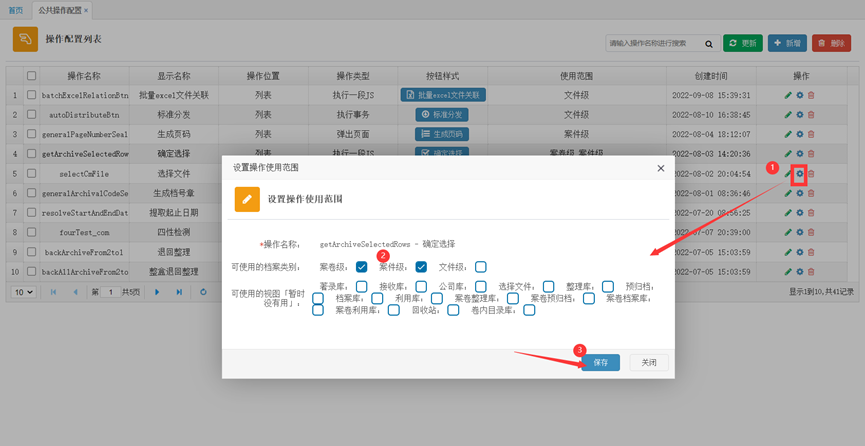Click the green 更新 button
This screenshot has width=865, height=446.
[743, 43]
